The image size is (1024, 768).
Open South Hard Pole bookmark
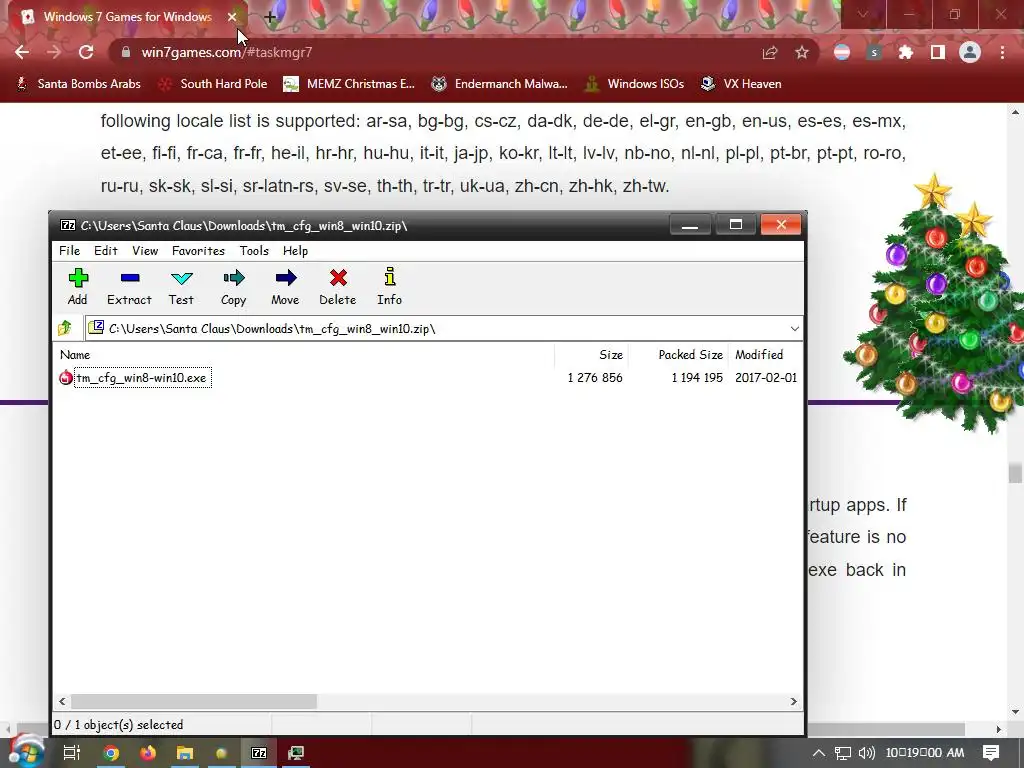[213, 84]
